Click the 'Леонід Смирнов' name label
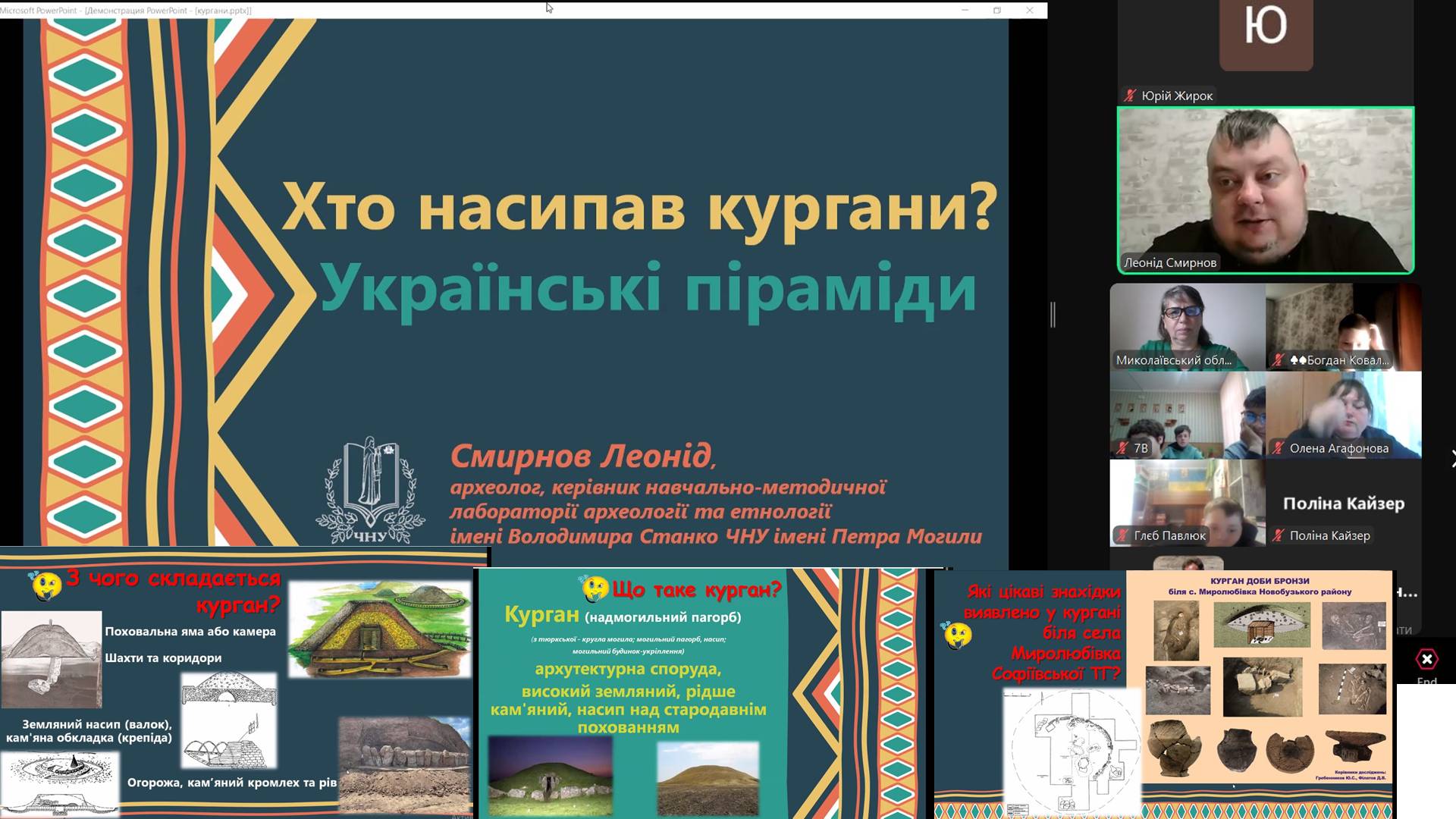The width and height of the screenshot is (1456, 819). point(1170,262)
